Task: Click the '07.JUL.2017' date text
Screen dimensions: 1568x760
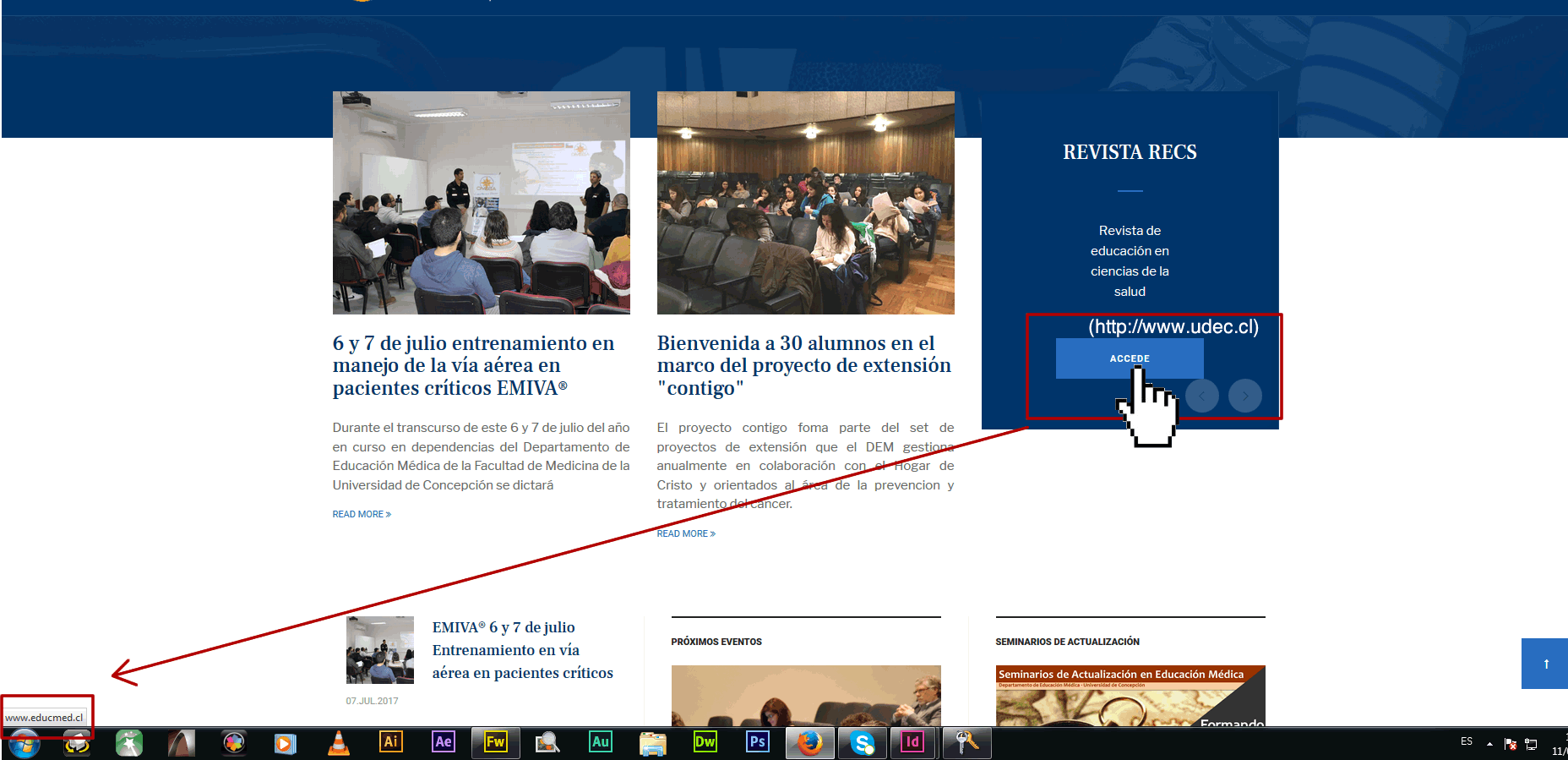Action: (372, 701)
